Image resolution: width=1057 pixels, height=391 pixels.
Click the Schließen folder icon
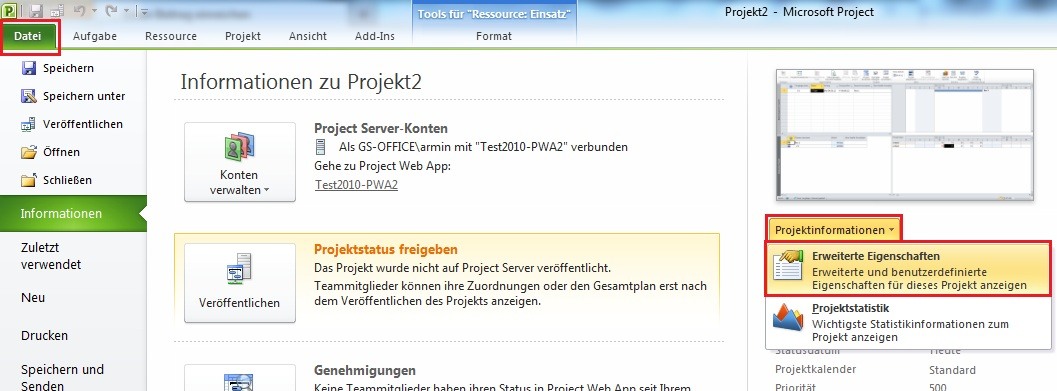point(28,180)
